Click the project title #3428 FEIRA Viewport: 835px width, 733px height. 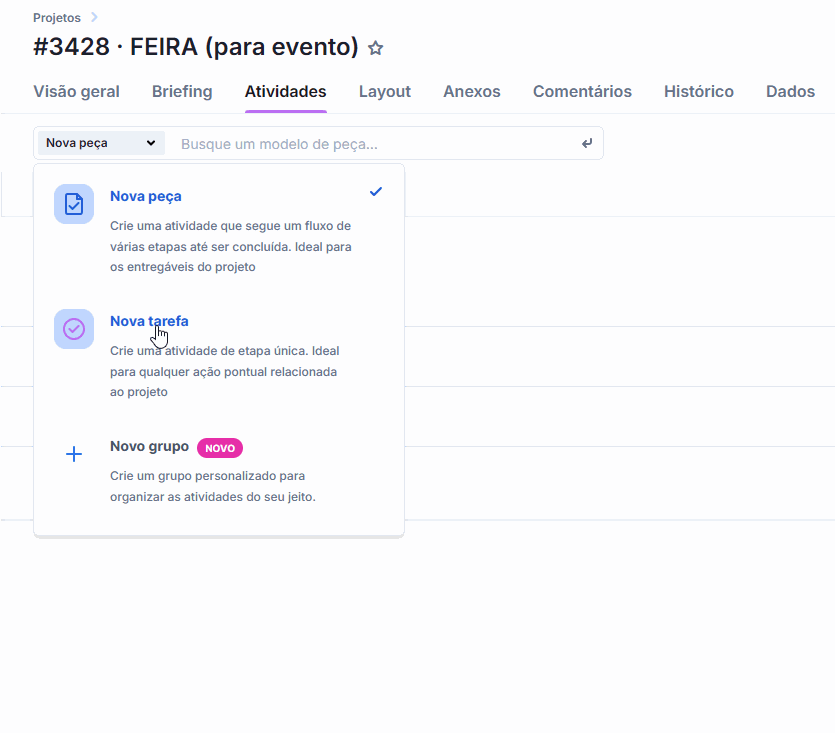(195, 47)
